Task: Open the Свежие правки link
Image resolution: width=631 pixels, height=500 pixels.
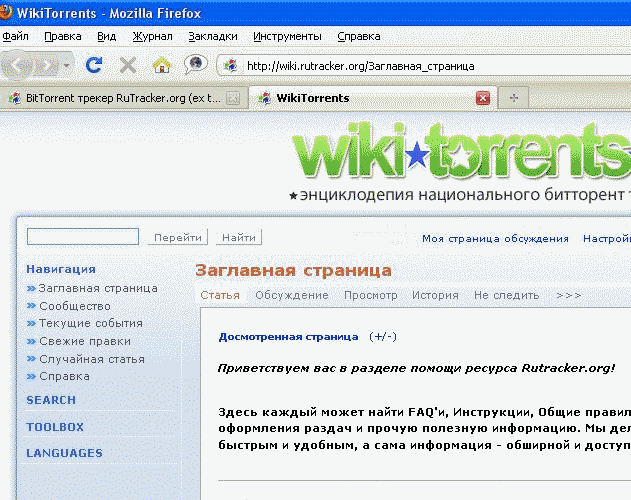Action: (84, 341)
